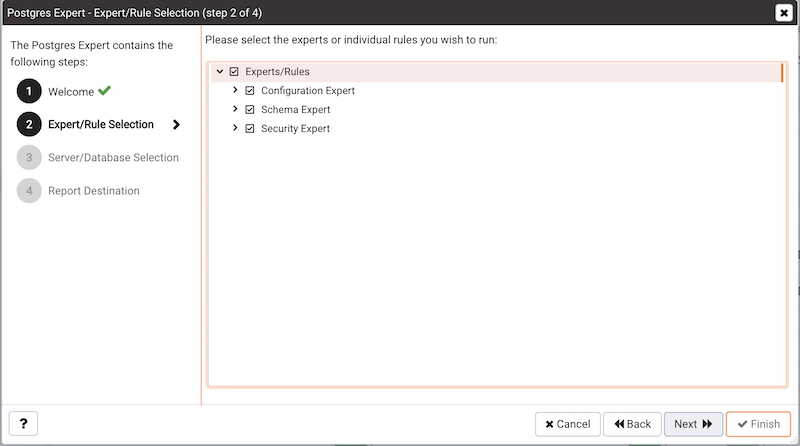The width and height of the screenshot is (800, 446).
Task: Click the step 4 number circle
Action: coord(29,191)
